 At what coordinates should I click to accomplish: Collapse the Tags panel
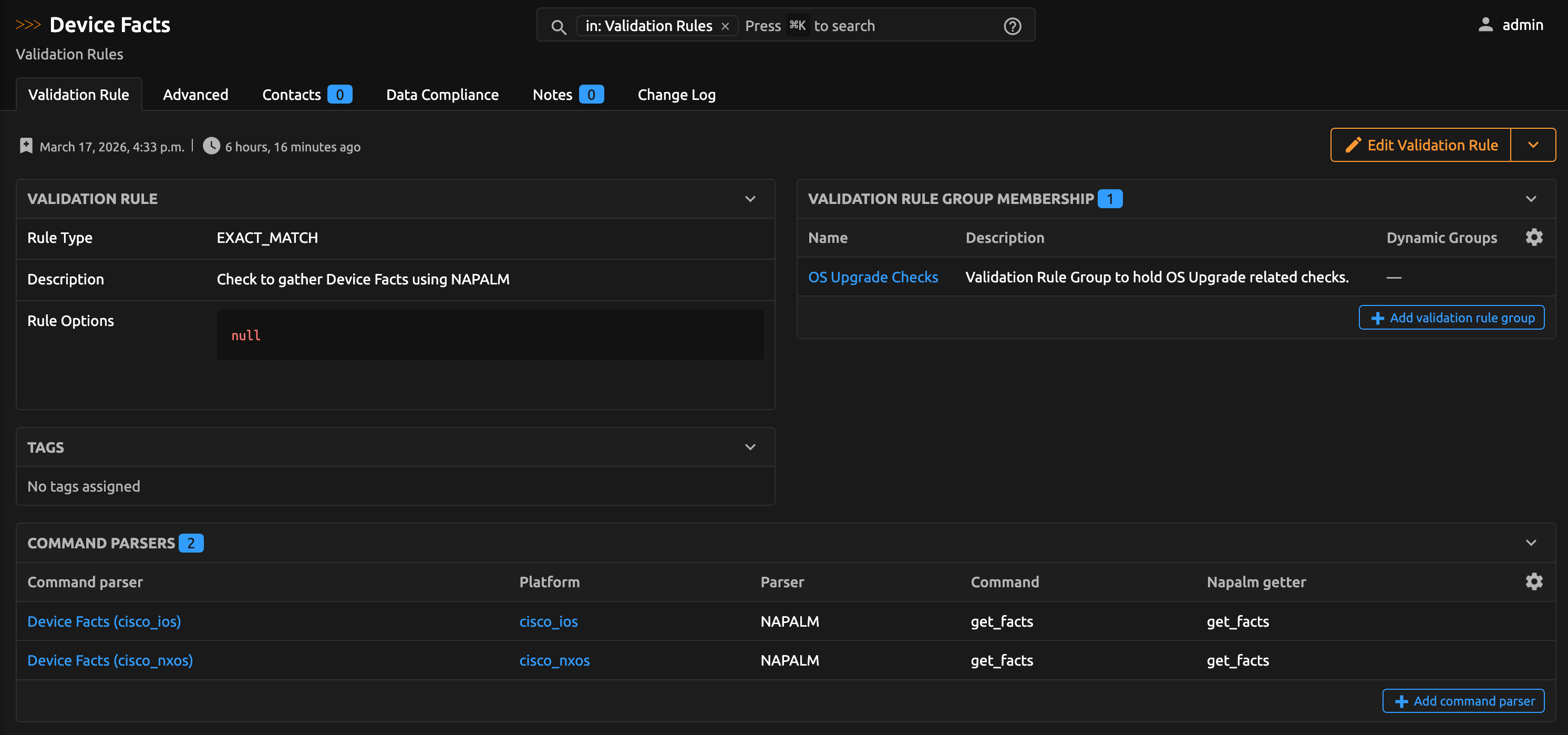point(750,447)
